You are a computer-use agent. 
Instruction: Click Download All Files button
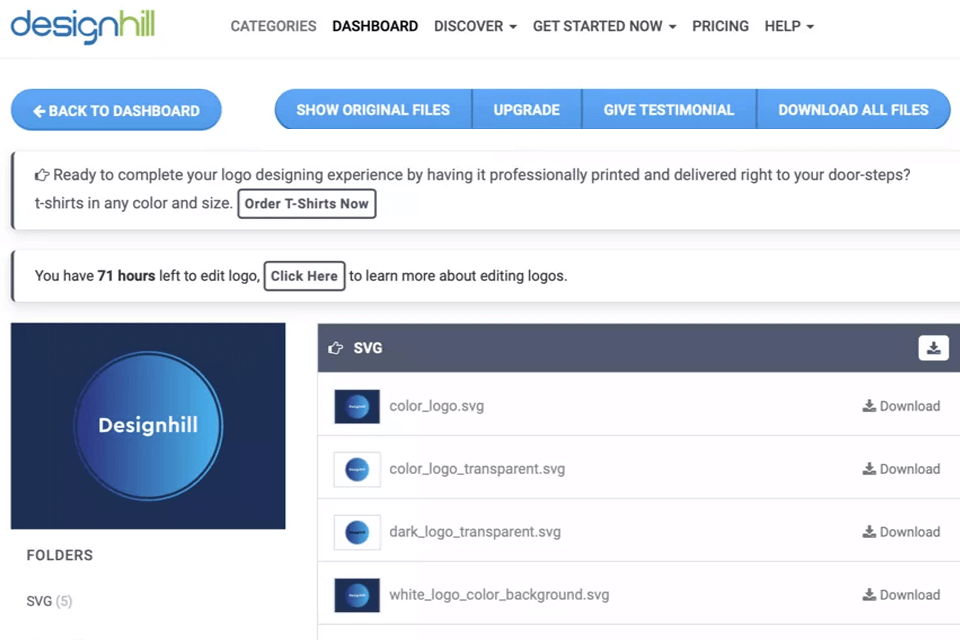click(x=853, y=110)
